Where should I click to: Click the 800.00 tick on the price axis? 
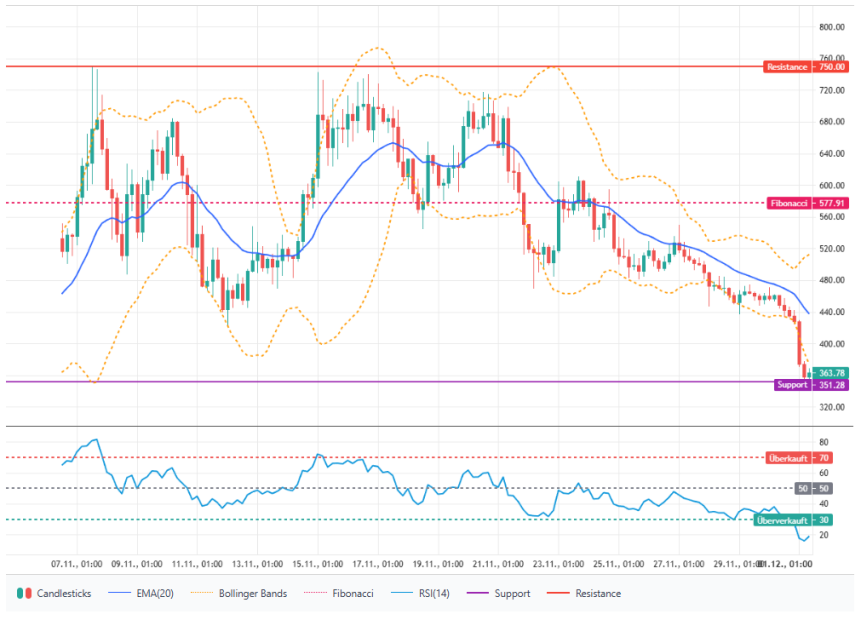click(x=832, y=27)
